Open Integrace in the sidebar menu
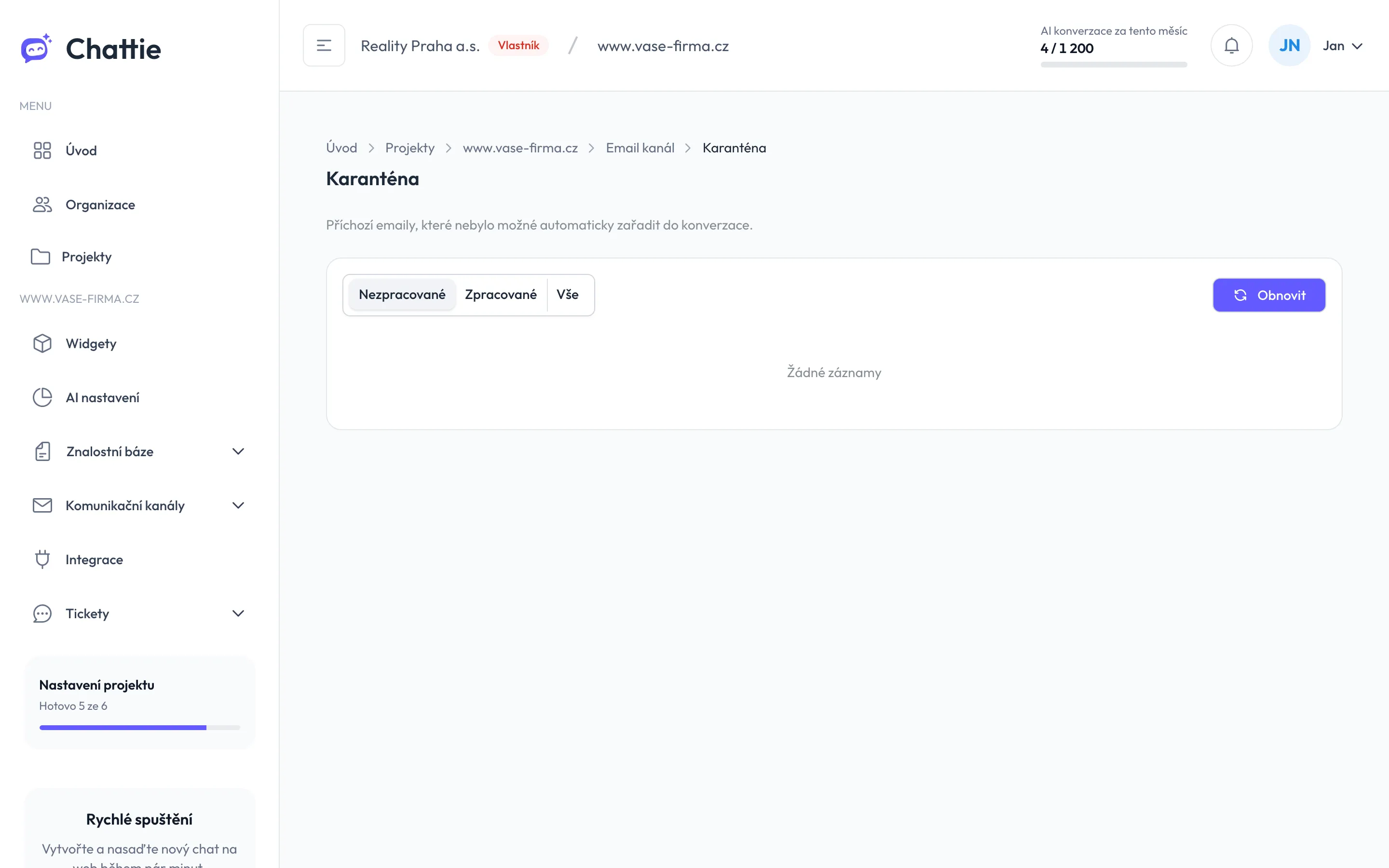The image size is (1389, 868). coord(139,559)
